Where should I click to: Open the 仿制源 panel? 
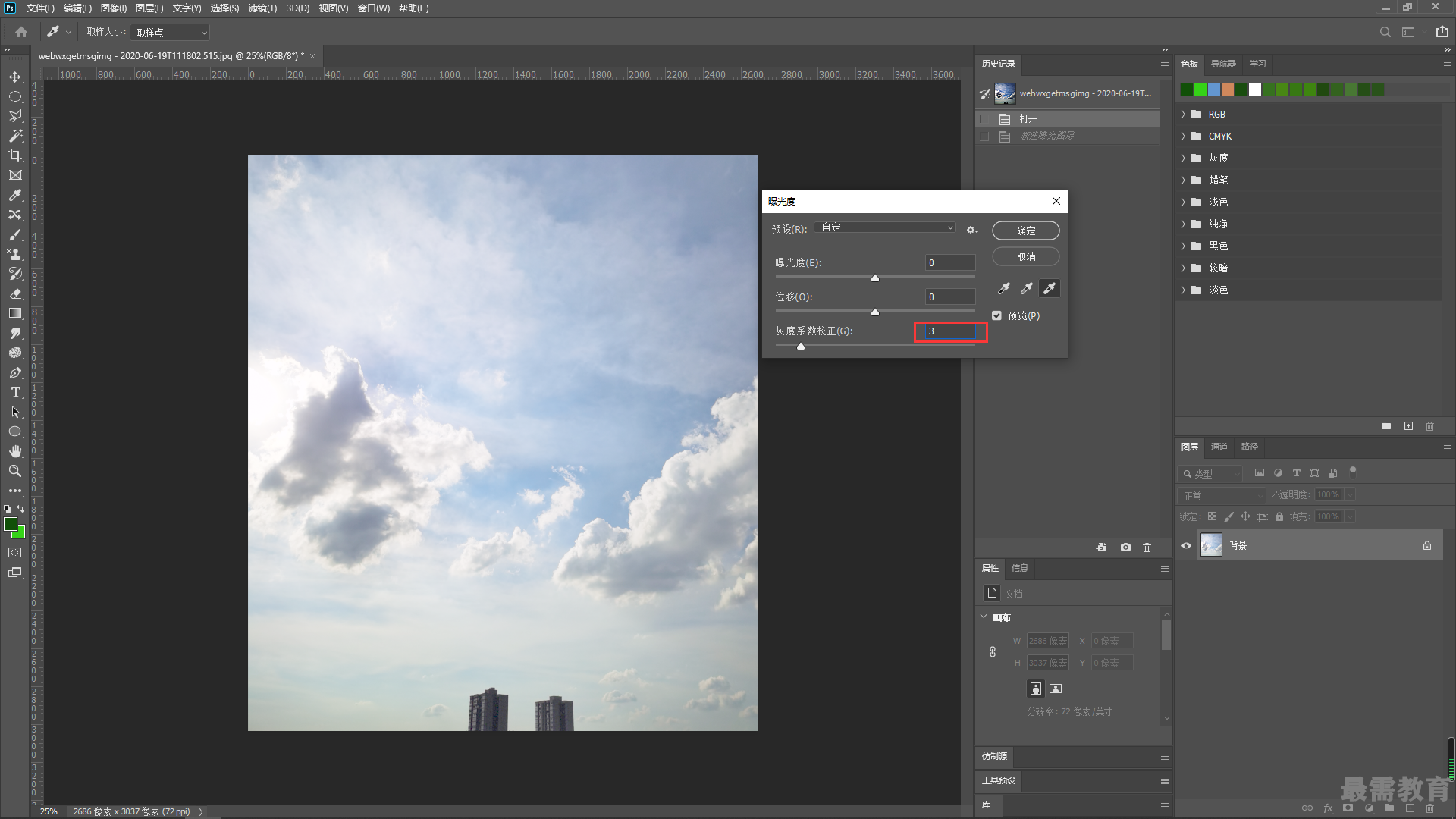click(994, 756)
